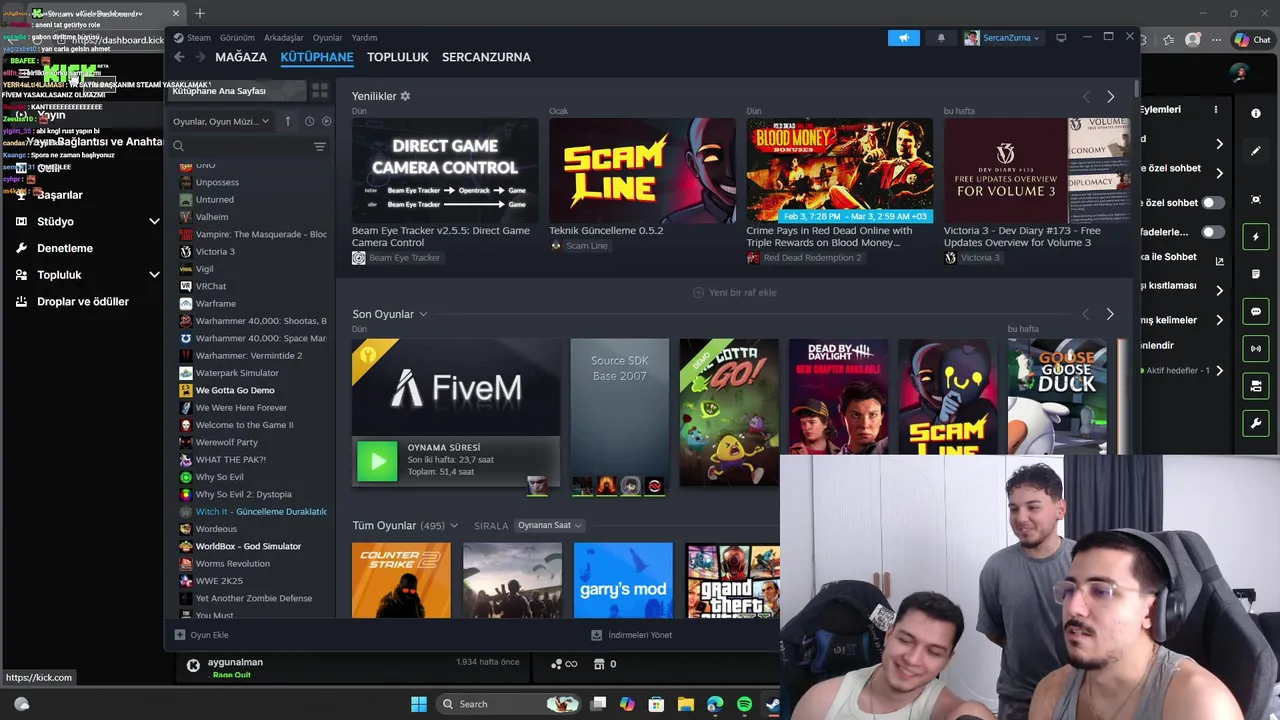Open Denetleme in Kick dashboard sidebar

tap(65, 248)
